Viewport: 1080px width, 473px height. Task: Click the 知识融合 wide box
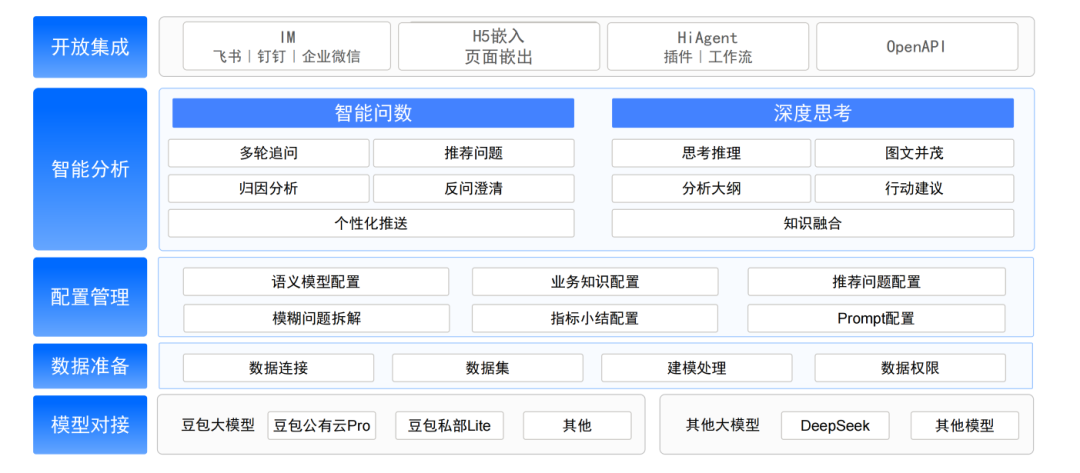coord(813,223)
